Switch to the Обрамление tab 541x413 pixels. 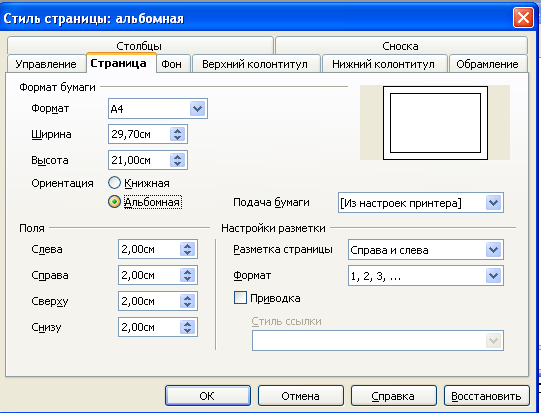click(487, 64)
